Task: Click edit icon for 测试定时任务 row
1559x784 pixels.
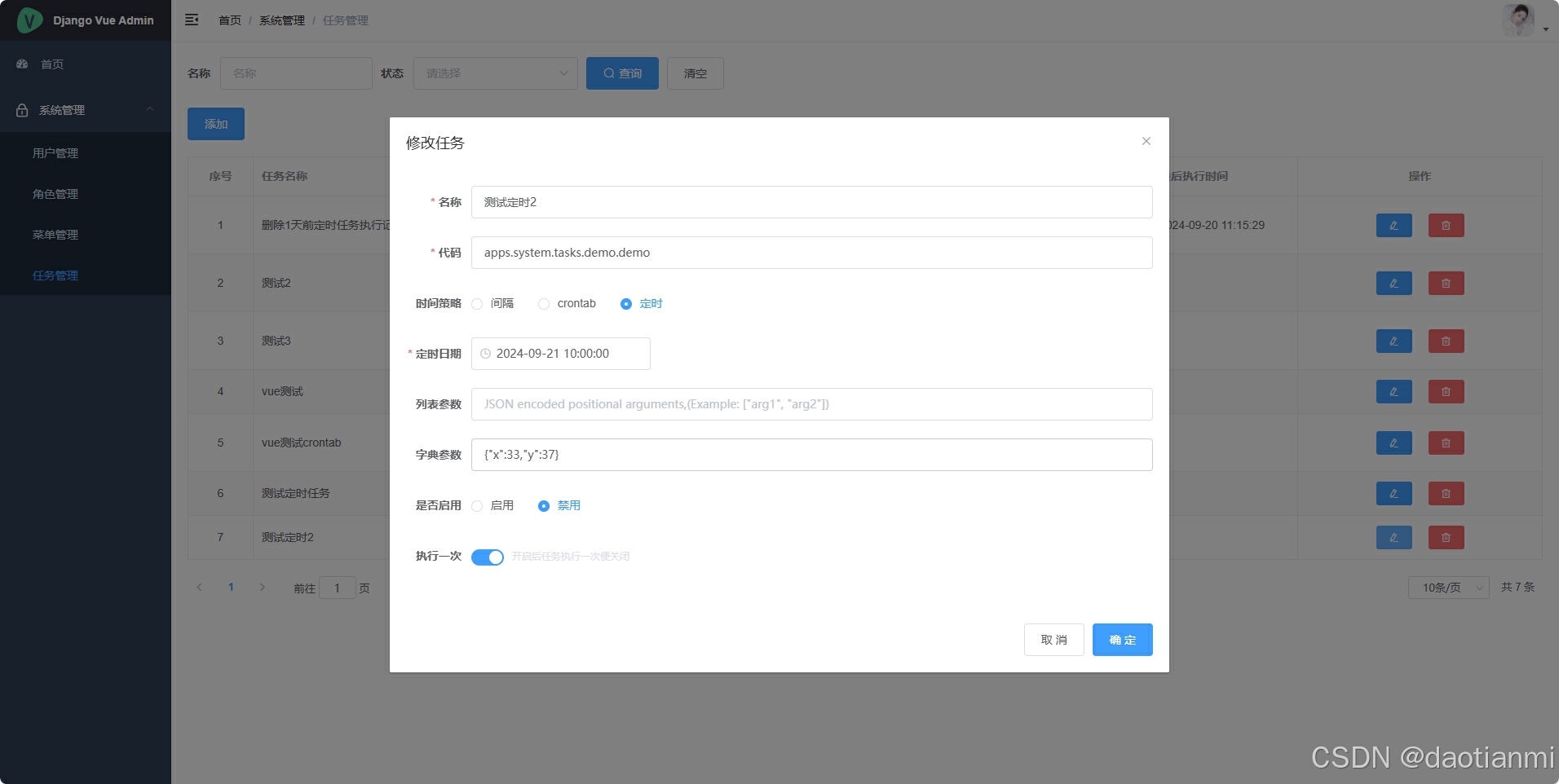Action: pyautogui.click(x=1393, y=493)
